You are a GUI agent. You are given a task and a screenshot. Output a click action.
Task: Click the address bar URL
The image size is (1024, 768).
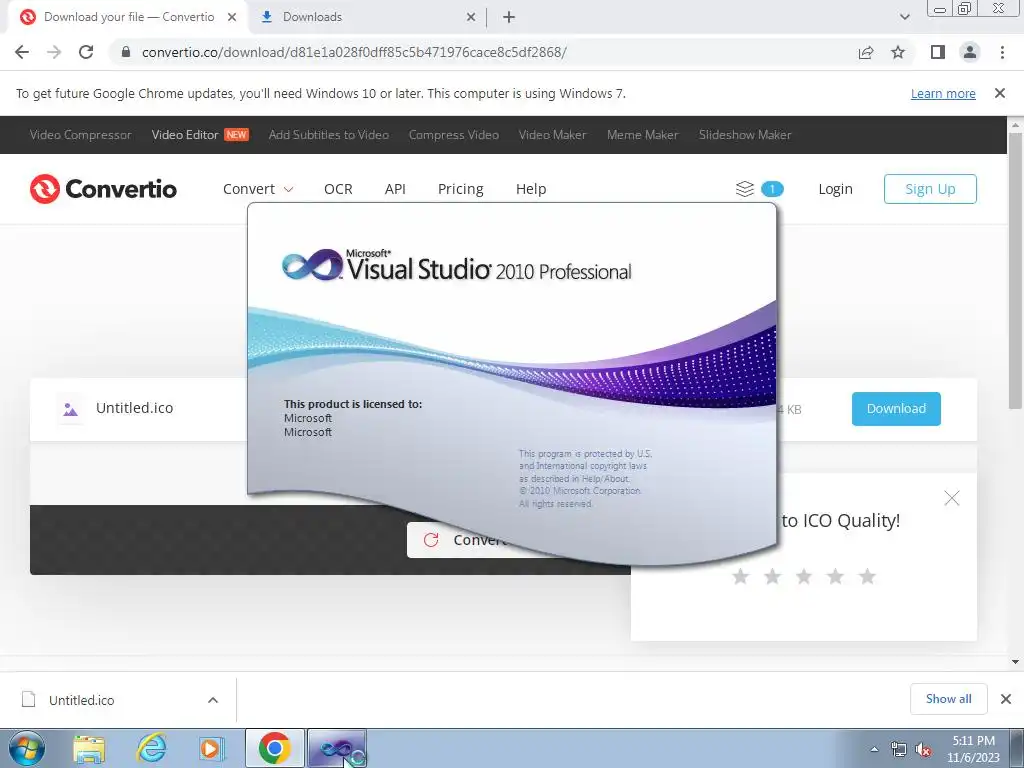(x=354, y=52)
